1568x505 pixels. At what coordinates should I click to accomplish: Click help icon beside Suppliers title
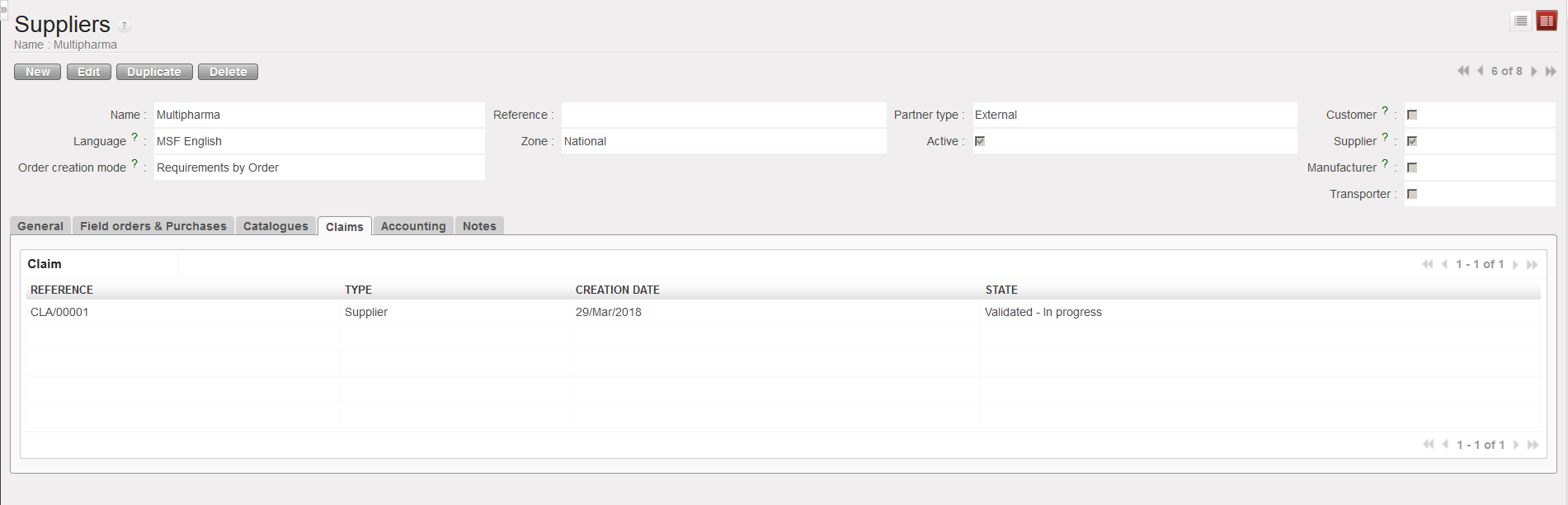125,26
